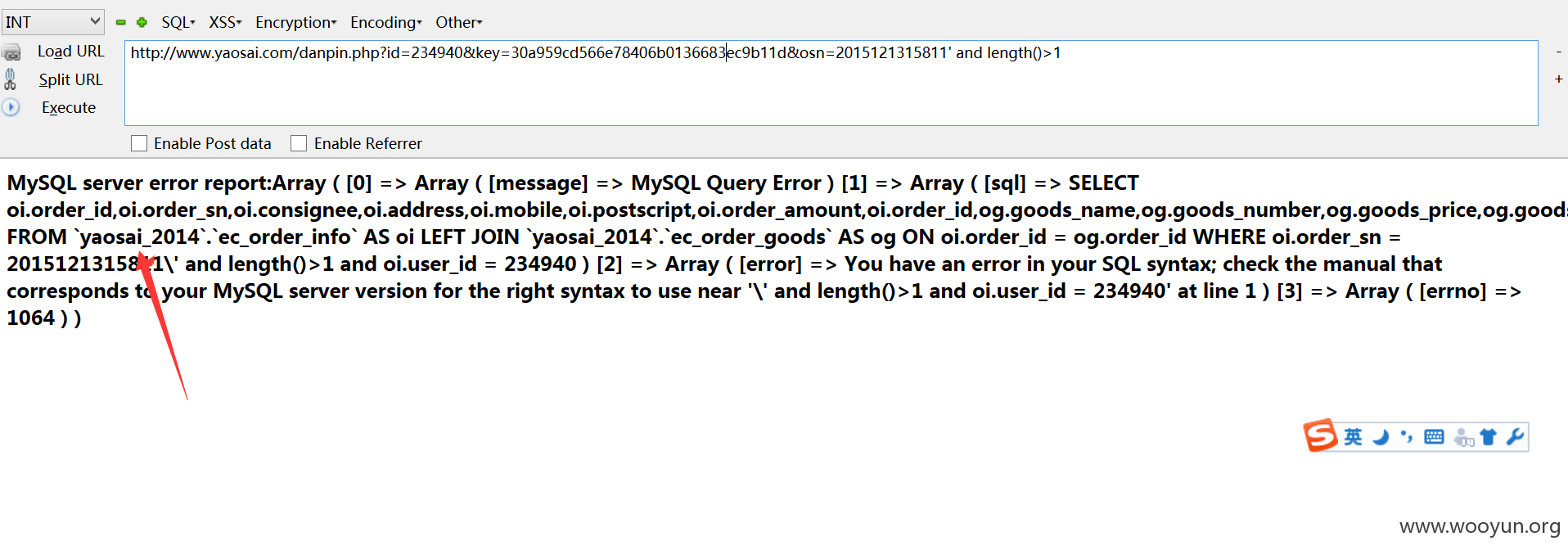
Task: Open the Encoding menu
Action: (x=386, y=22)
